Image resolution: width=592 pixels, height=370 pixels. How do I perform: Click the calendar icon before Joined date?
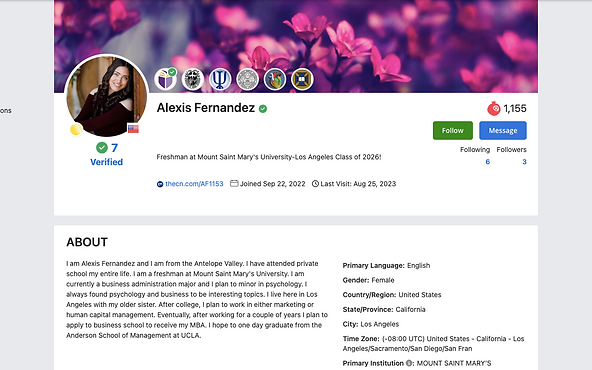[x=234, y=183]
